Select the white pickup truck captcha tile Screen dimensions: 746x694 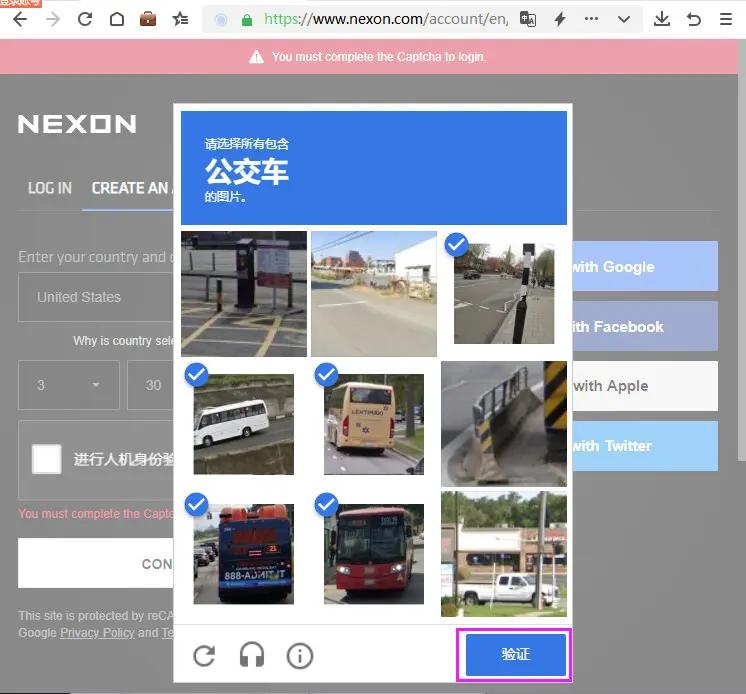(504, 554)
